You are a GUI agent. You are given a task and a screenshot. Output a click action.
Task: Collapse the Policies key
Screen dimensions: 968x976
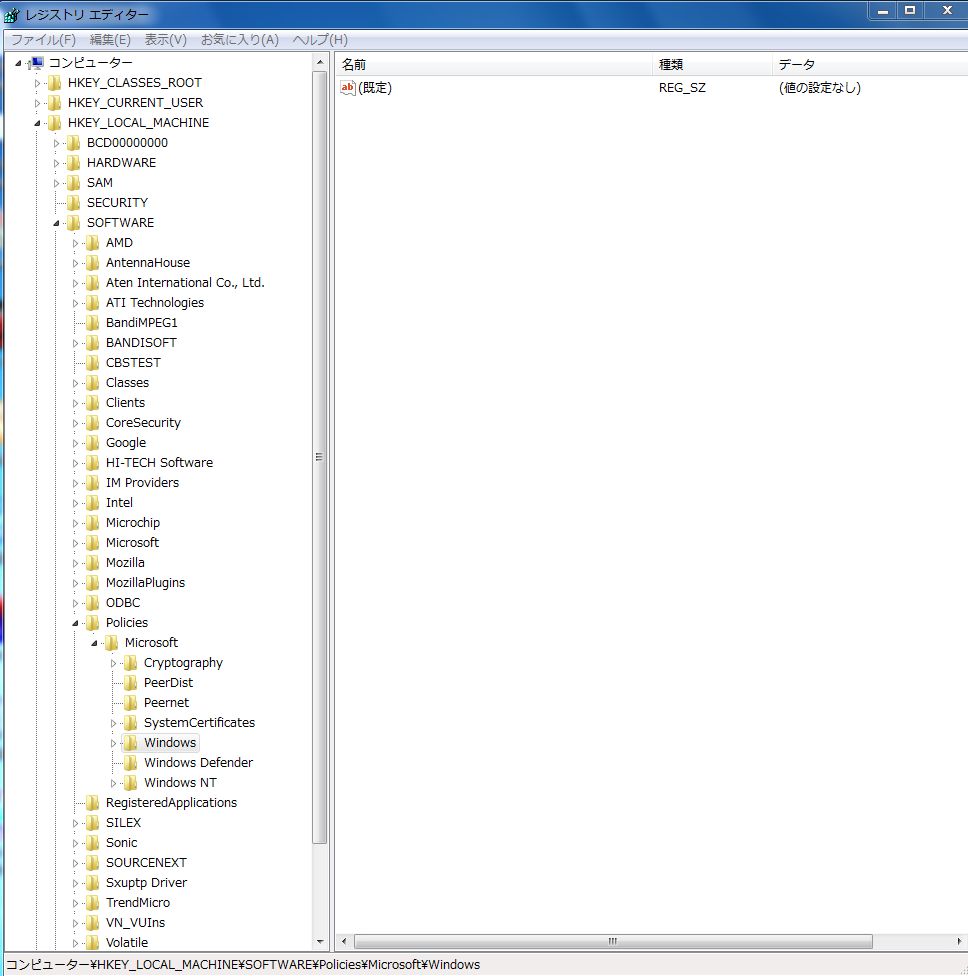click(x=75, y=623)
